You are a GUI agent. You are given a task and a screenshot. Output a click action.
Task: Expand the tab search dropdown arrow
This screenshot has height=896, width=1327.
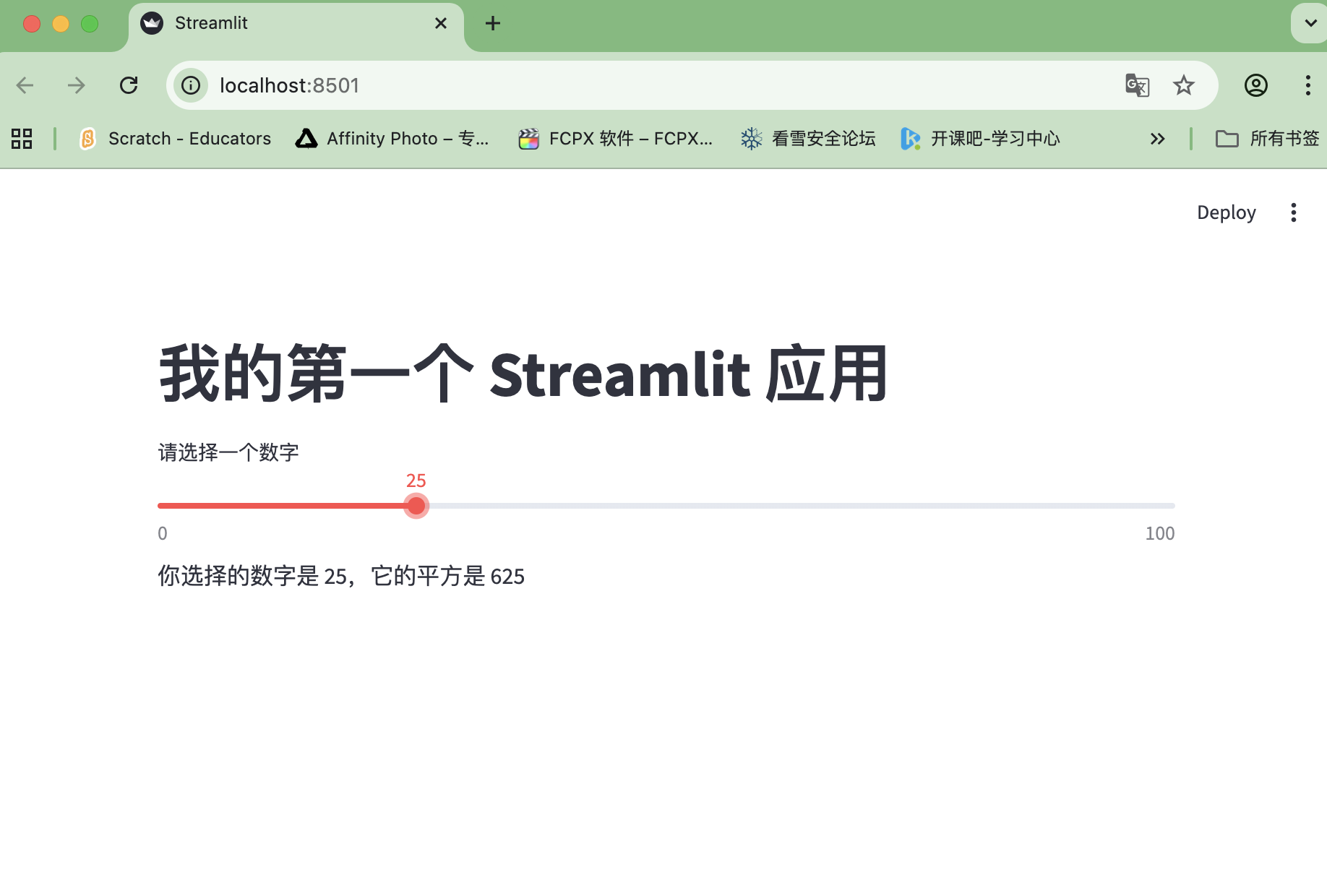click(x=1310, y=23)
